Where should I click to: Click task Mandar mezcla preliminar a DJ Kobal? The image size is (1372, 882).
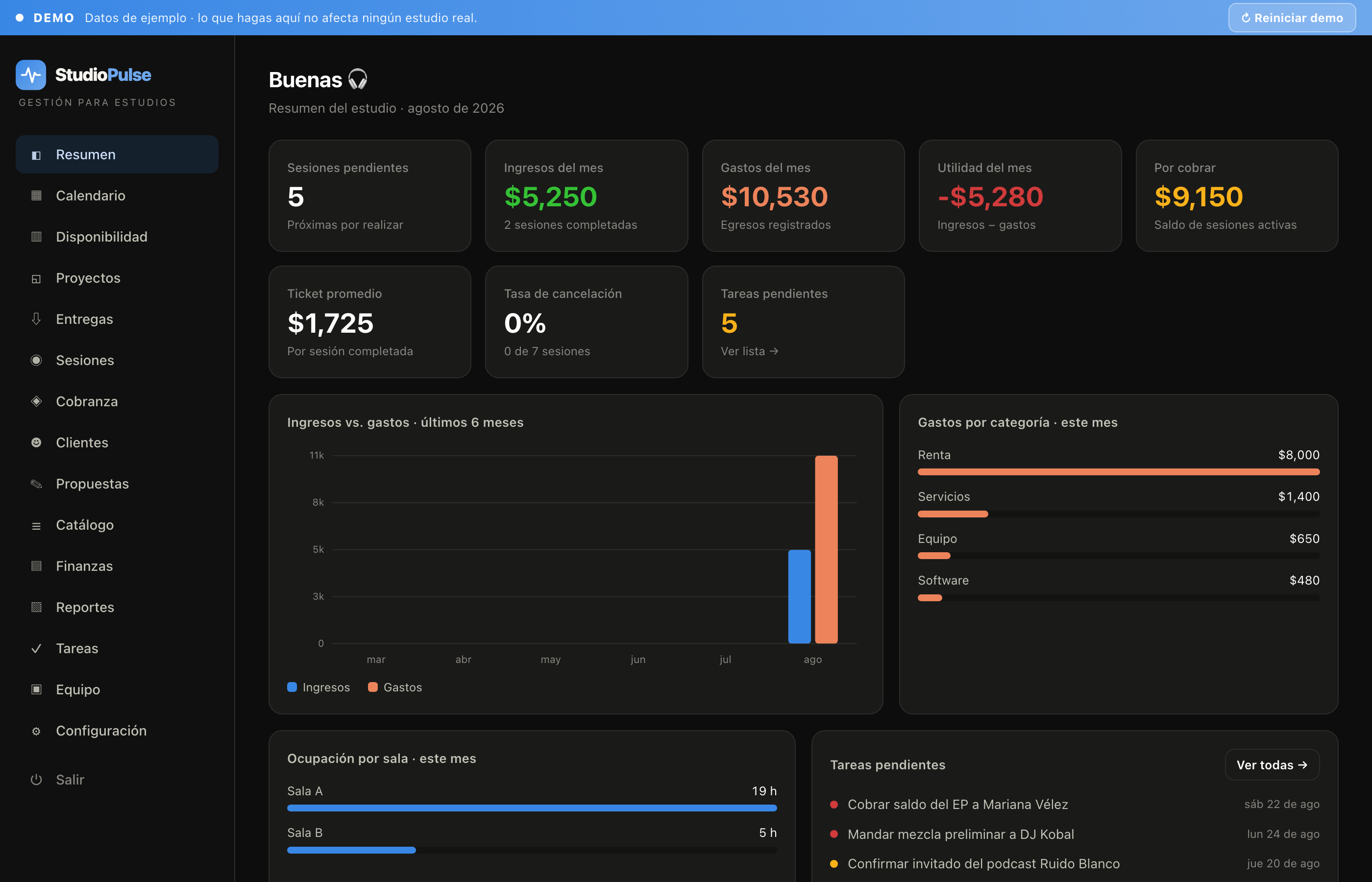pyautogui.click(x=1074, y=834)
